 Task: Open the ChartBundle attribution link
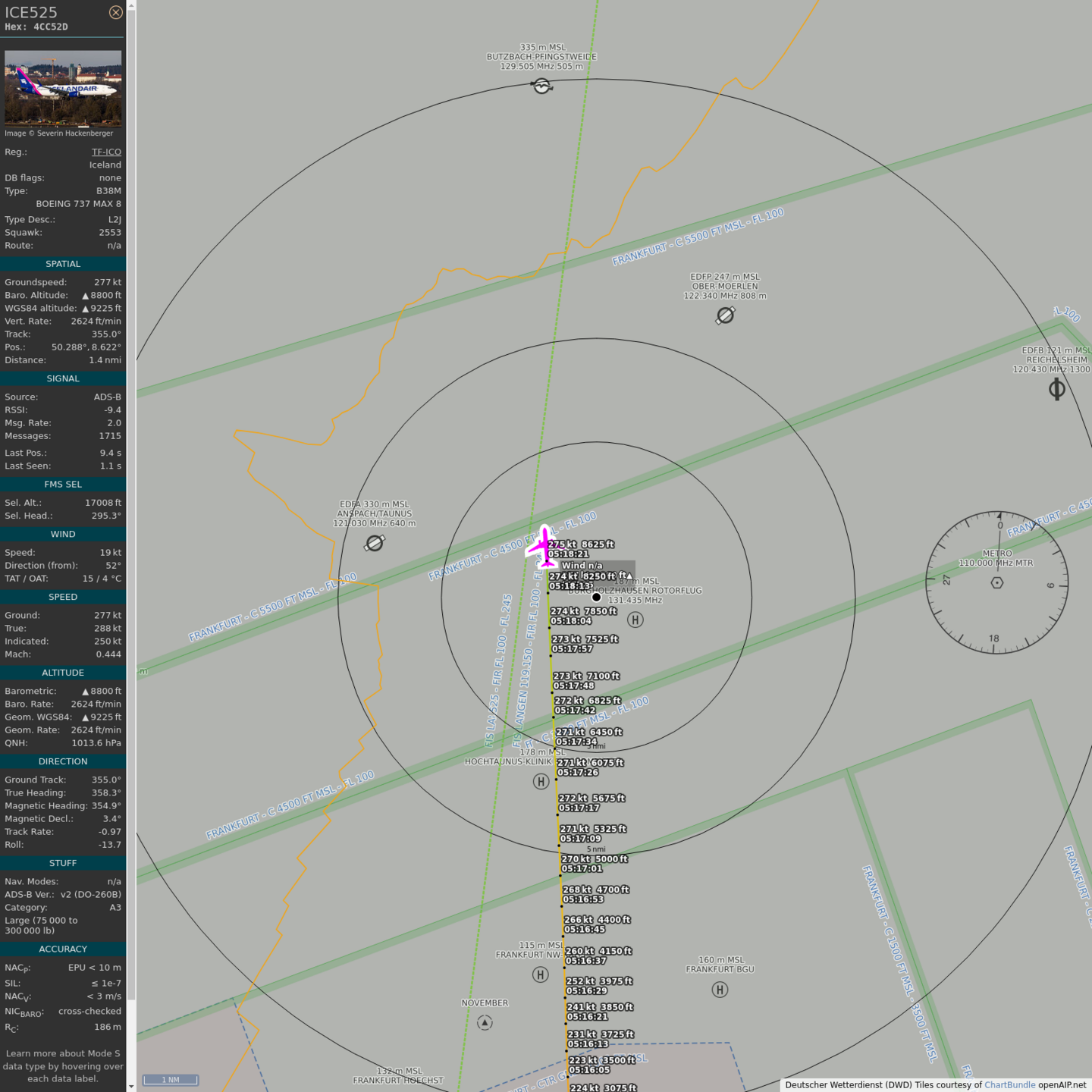[x=1009, y=1084]
